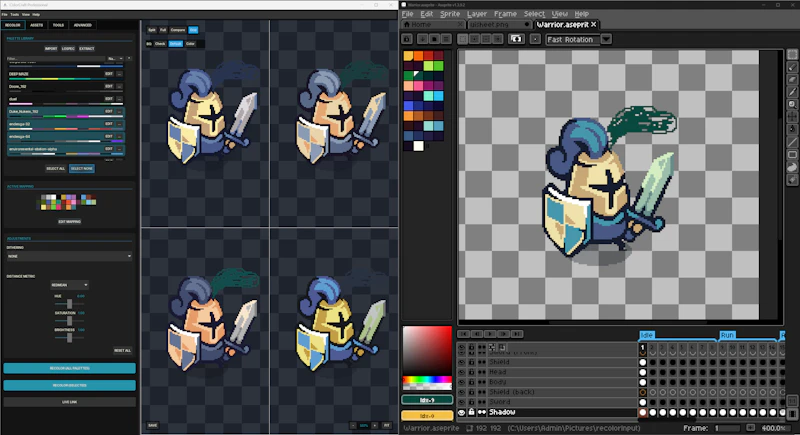
Task: Open more options for endesga-32 palette
Action: pyautogui.click(x=119, y=124)
